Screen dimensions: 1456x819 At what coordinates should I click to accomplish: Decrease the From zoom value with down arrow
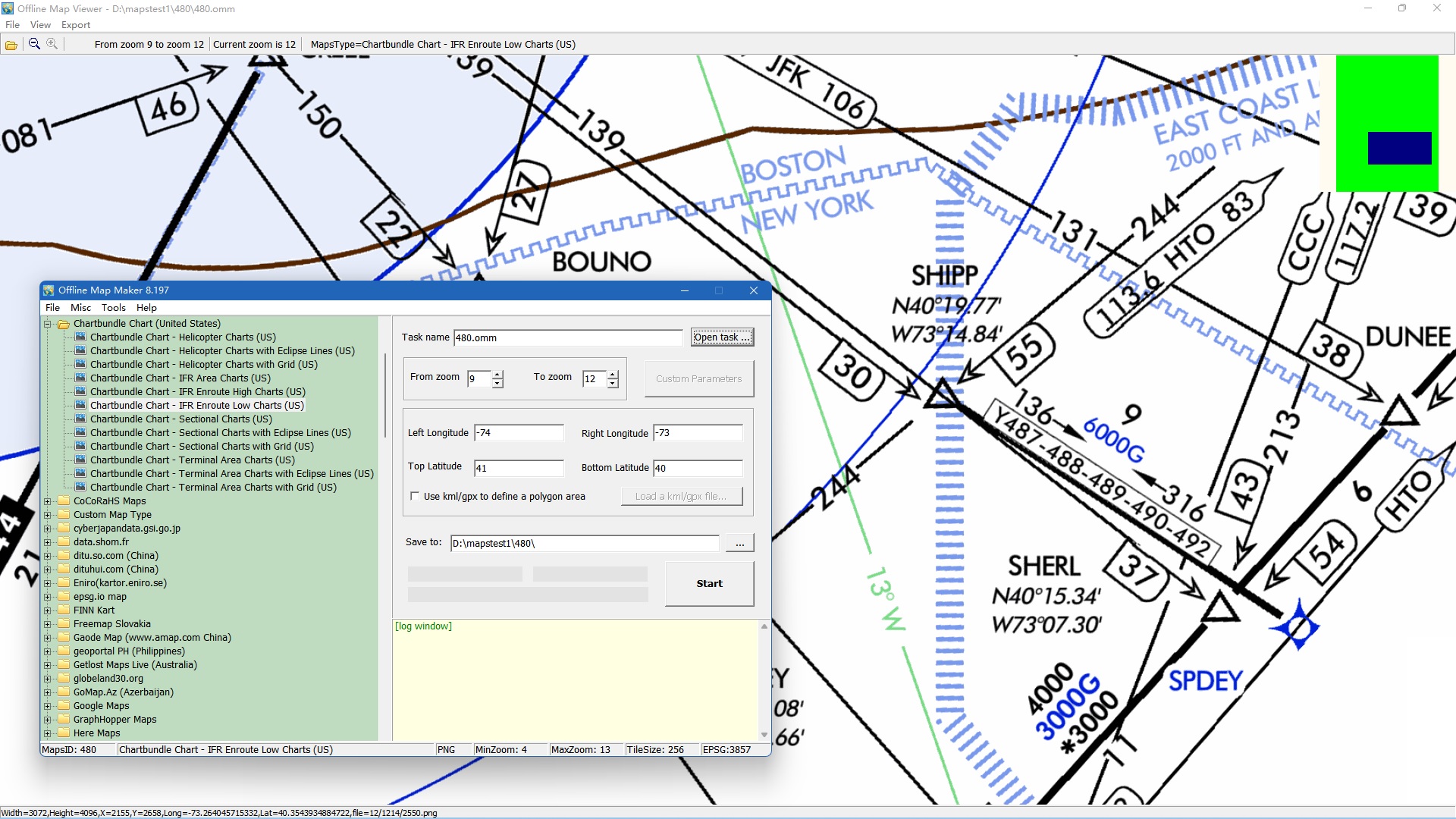pyautogui.click(x=497, y=383)
